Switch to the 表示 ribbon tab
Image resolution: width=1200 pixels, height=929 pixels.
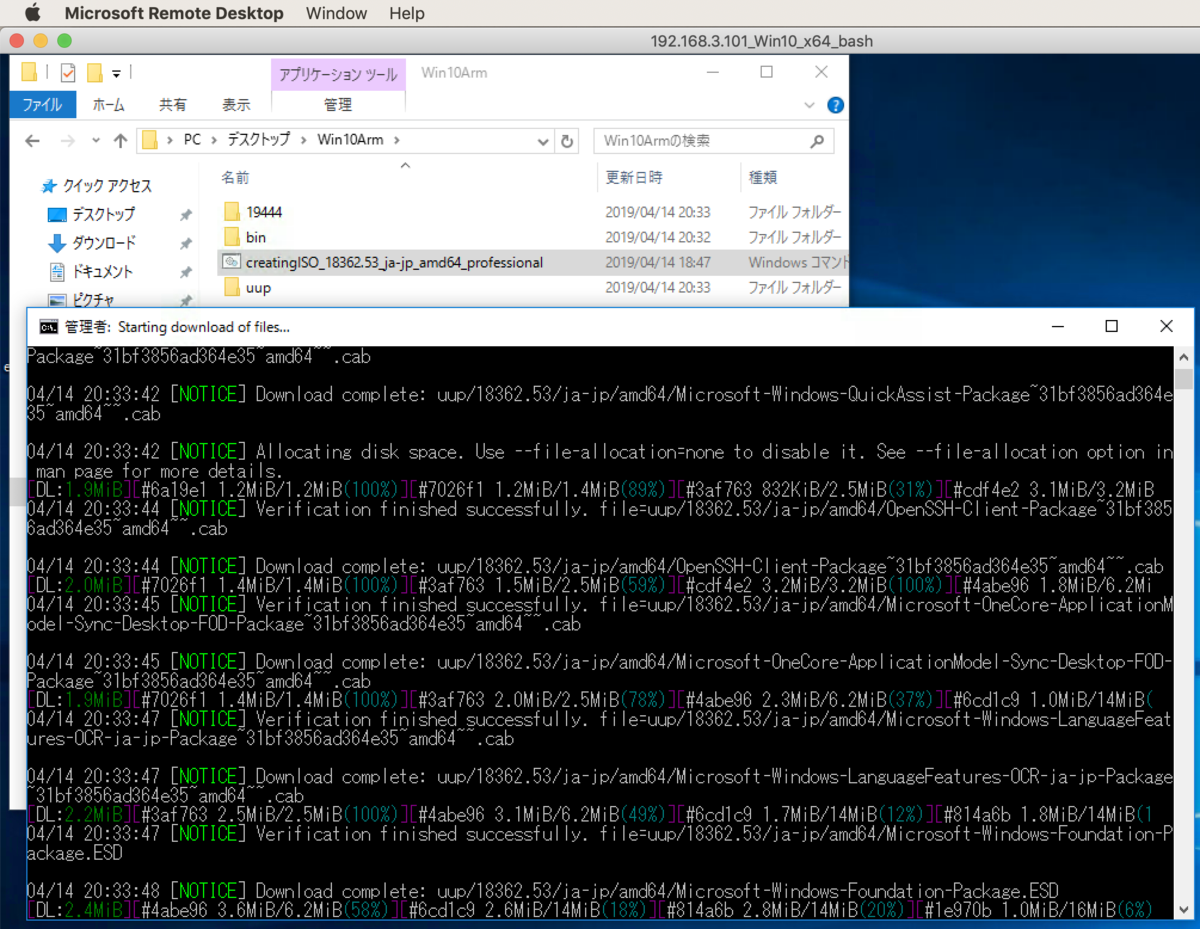[236, 105]
